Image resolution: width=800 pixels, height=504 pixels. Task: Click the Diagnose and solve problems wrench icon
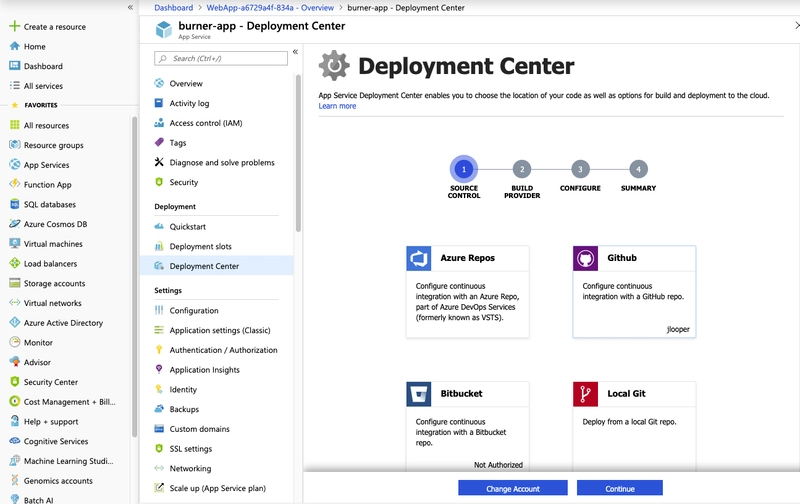[x=159, y=162]
